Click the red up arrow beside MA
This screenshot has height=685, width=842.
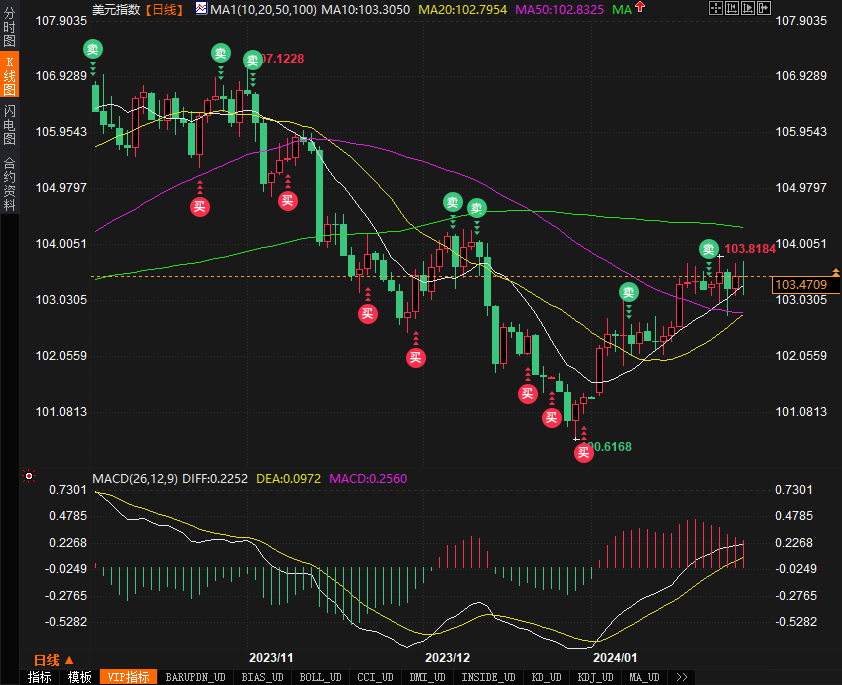point(640,9)
